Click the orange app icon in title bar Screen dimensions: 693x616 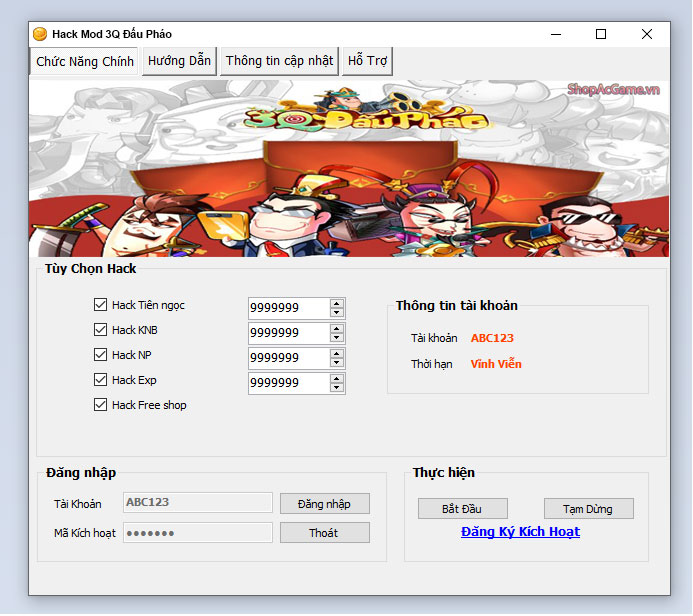click(x=40, y=34)
